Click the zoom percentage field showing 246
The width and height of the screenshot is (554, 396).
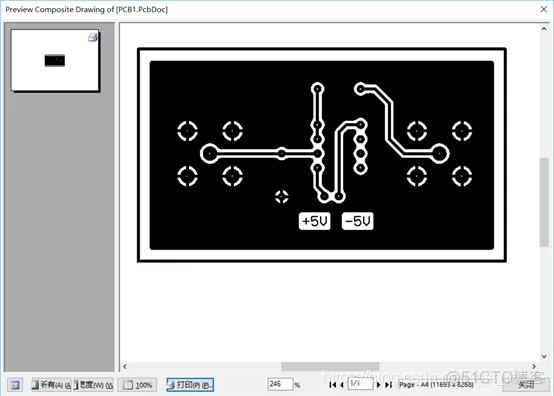(x=280, y=384)
